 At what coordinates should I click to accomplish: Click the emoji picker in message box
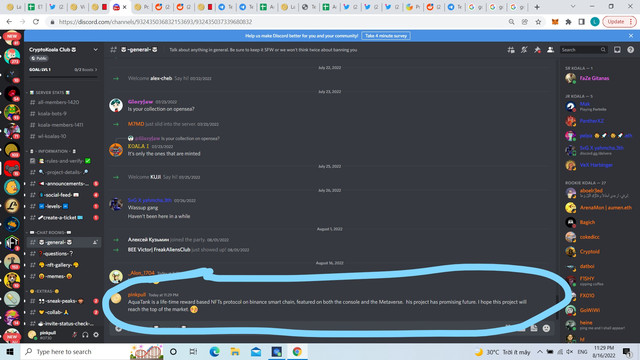546,328
